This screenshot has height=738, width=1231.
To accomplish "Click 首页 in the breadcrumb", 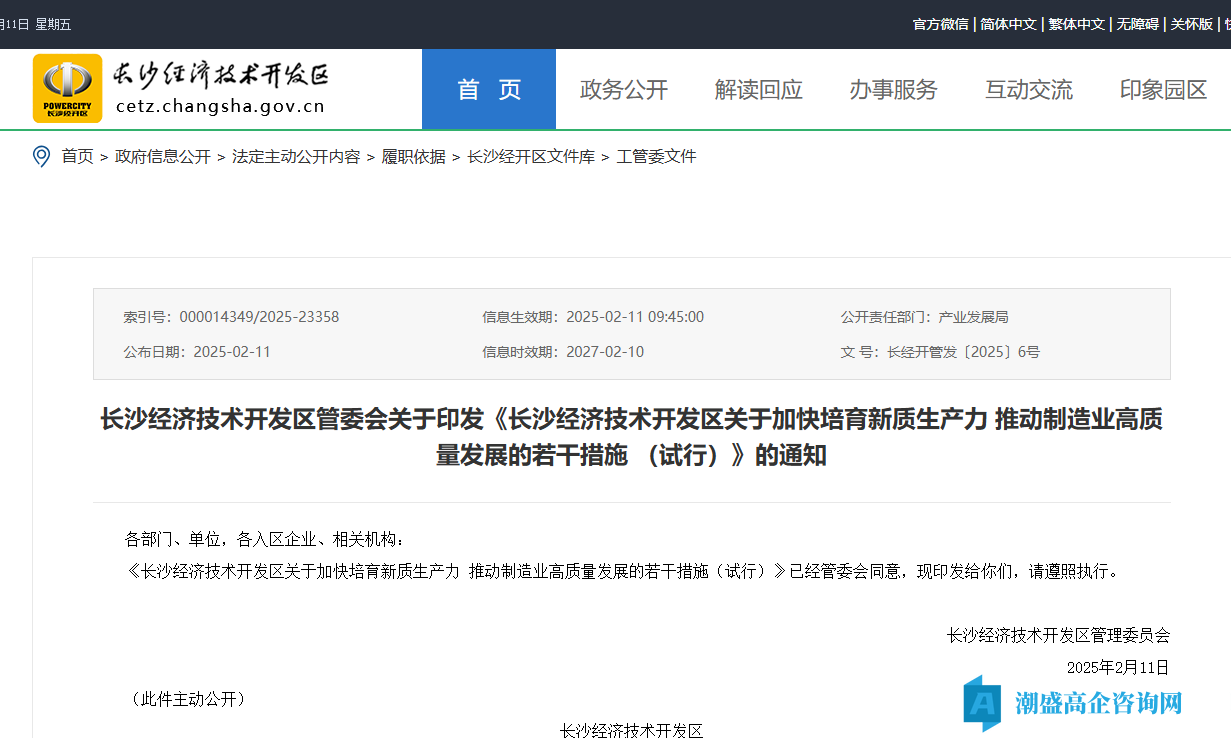I will pos(77,157).
